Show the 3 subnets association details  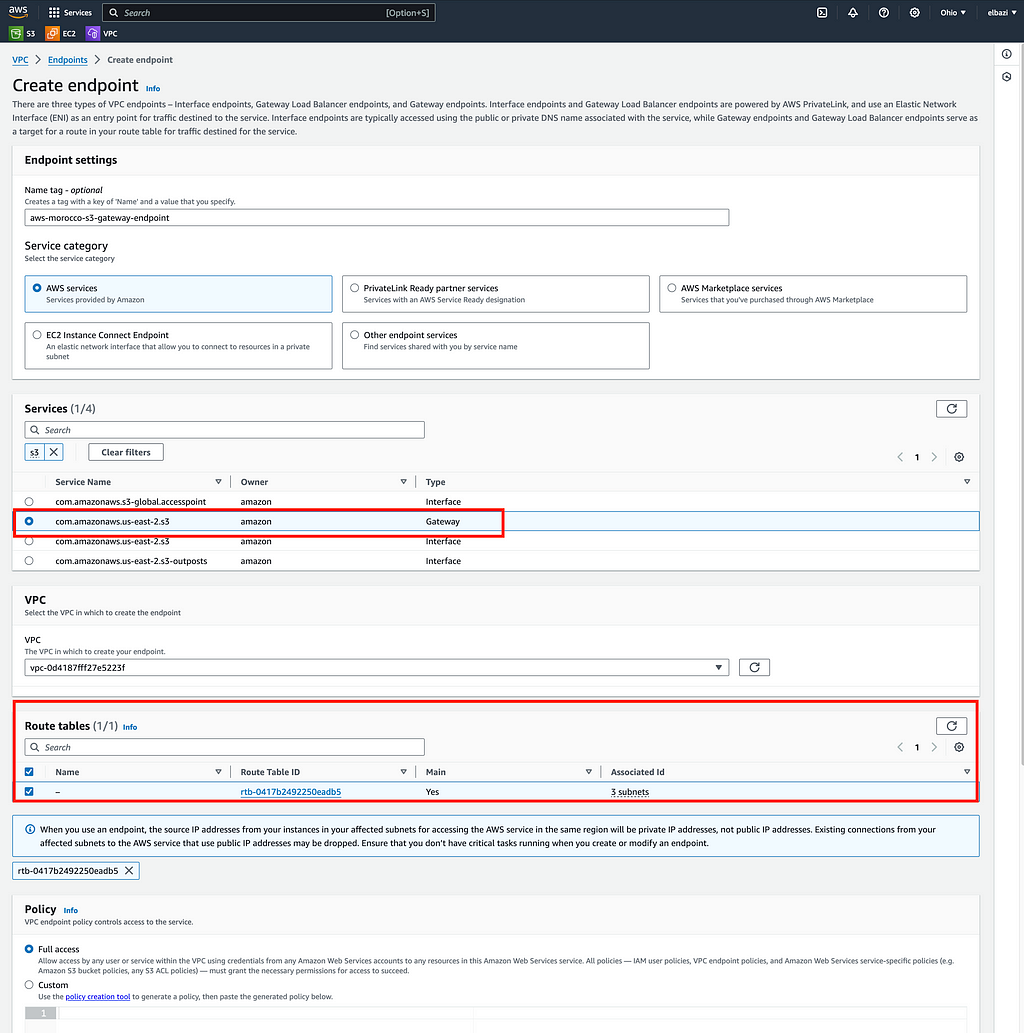[x=630, y=792]
